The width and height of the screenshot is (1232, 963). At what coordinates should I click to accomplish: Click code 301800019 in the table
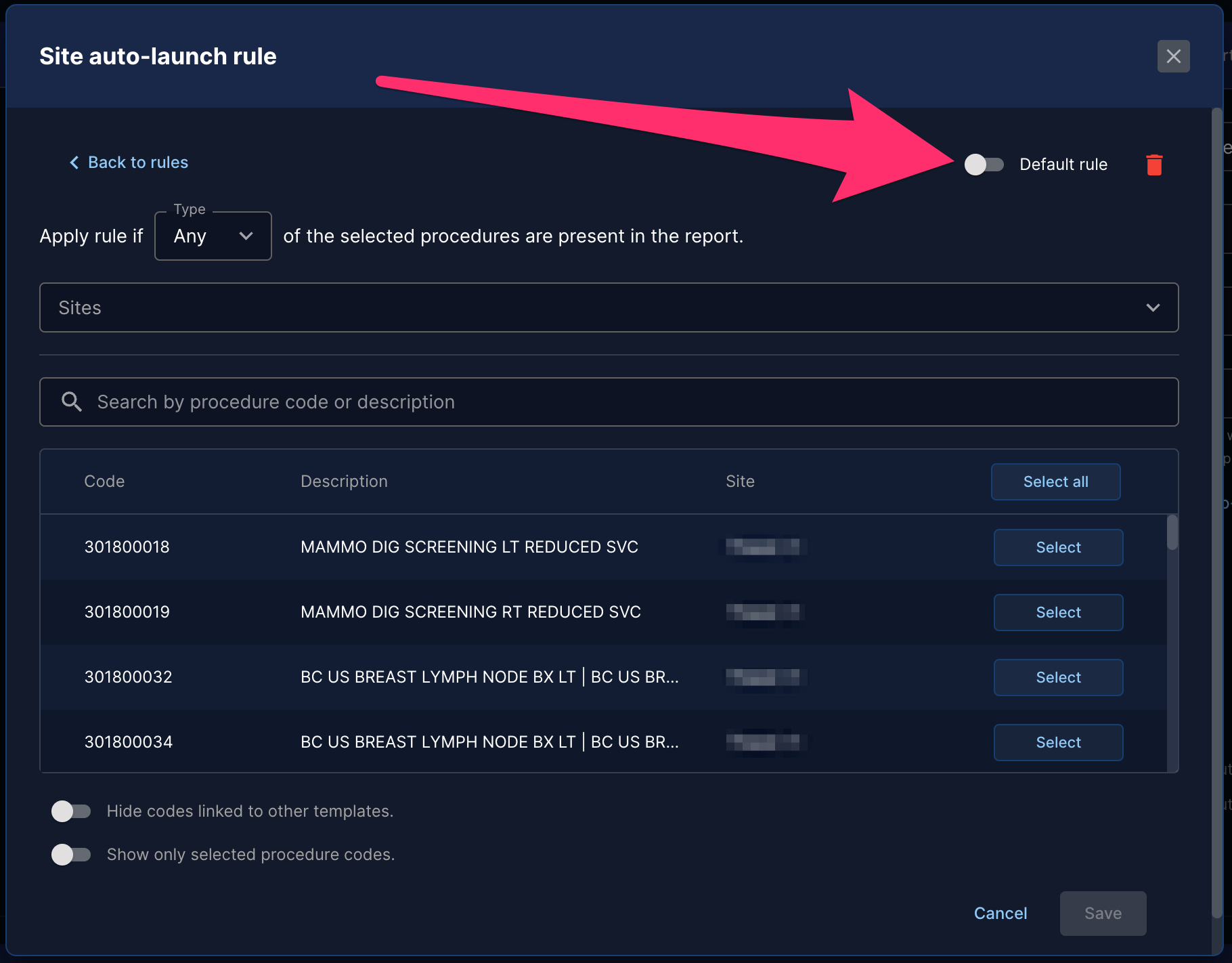pyautogui.click(x=127, y=612)
